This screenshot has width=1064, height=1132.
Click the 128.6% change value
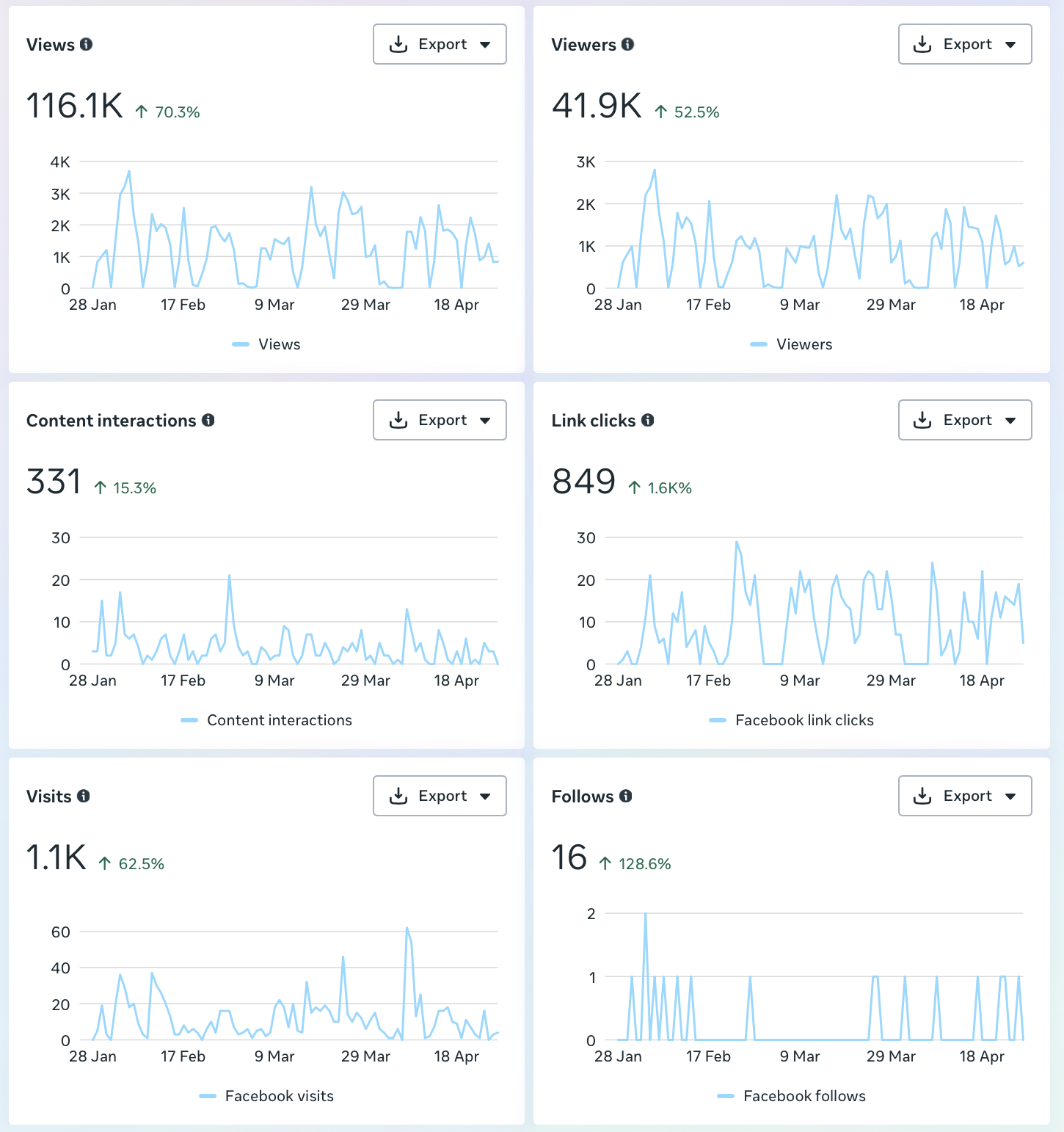(x=645, y=864)
